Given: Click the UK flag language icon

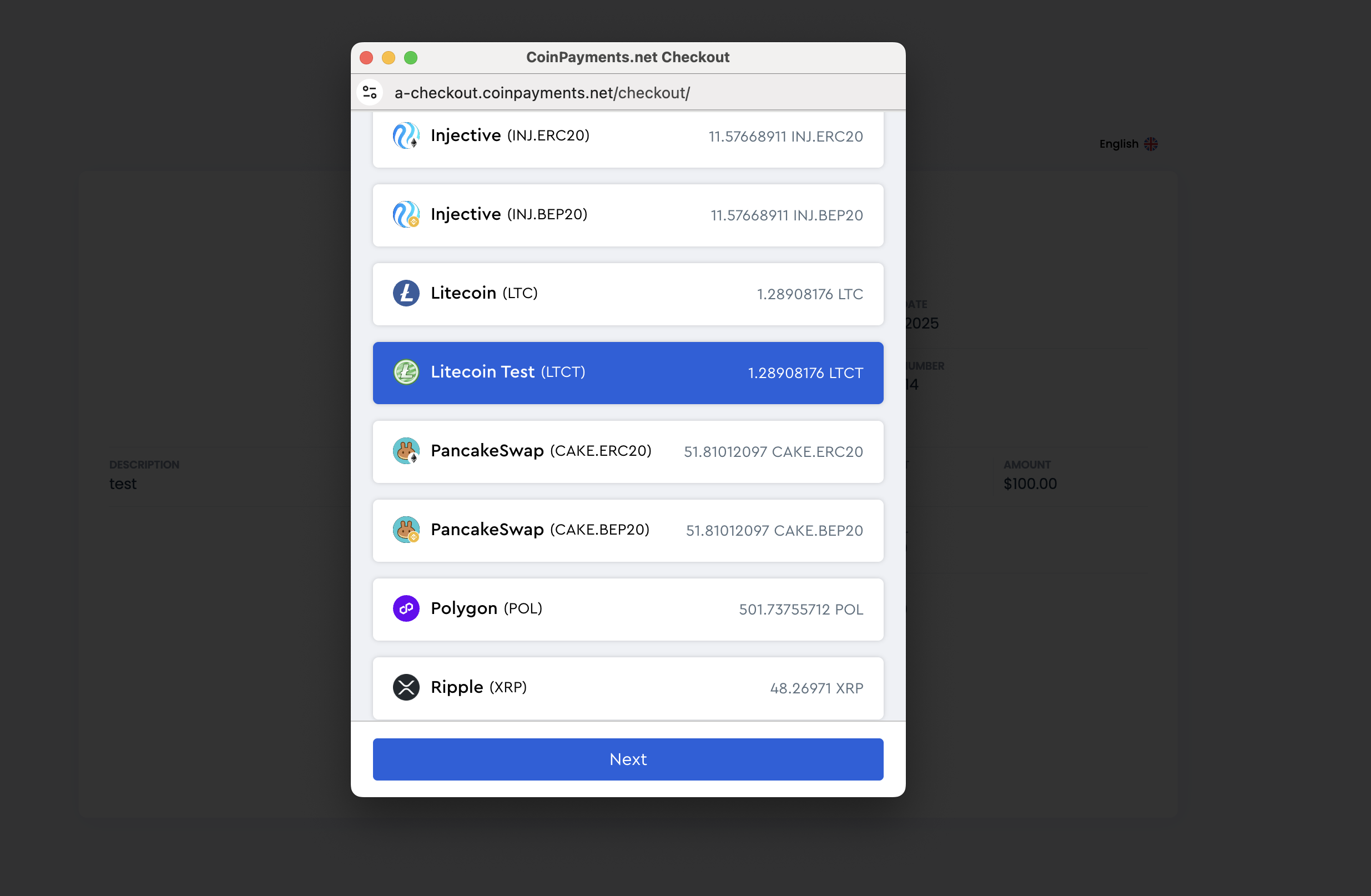Looking at the screenshot, I should click(x=1151, y=144).
